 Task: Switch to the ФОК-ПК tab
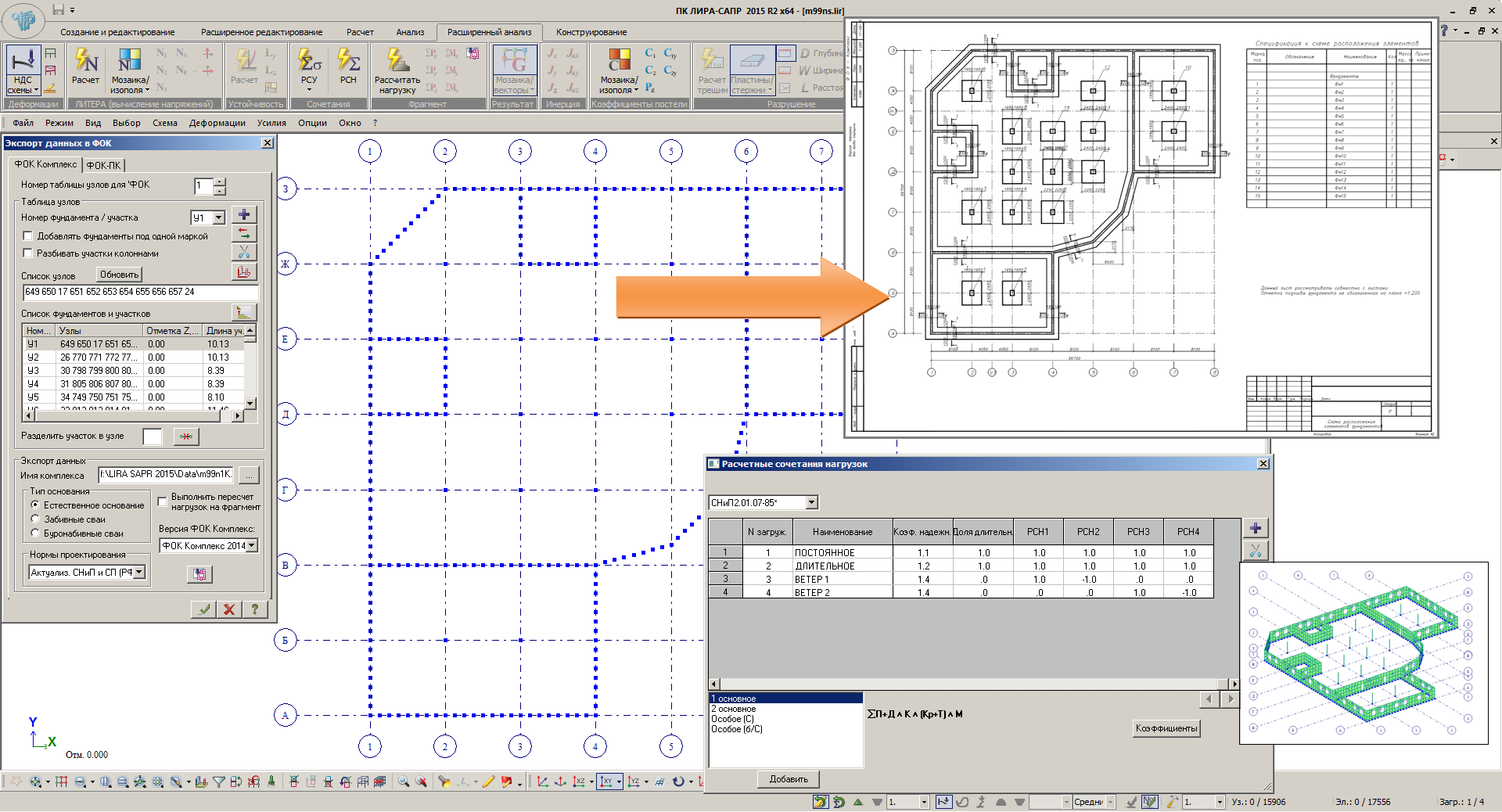tap(103, 165)
